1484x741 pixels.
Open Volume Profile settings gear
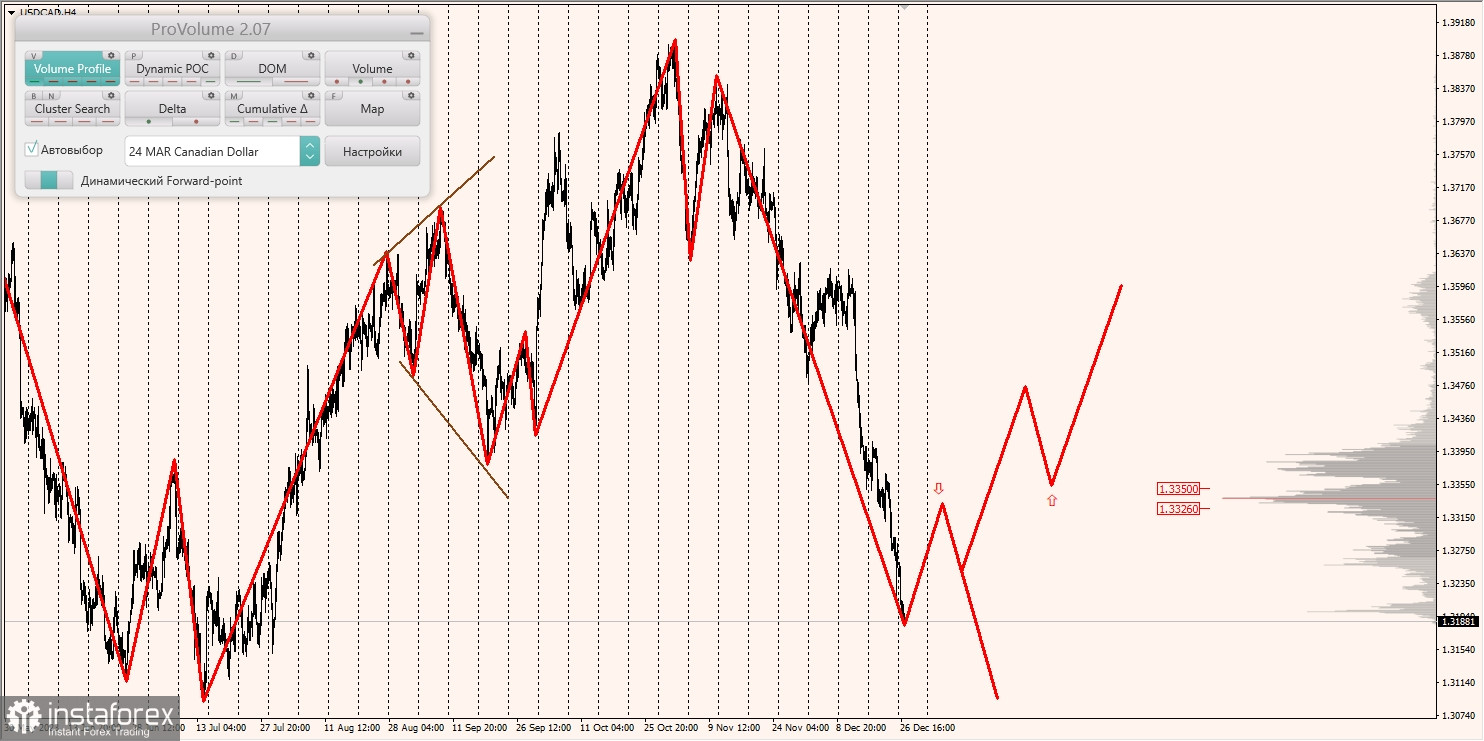[x=111, y=55]
